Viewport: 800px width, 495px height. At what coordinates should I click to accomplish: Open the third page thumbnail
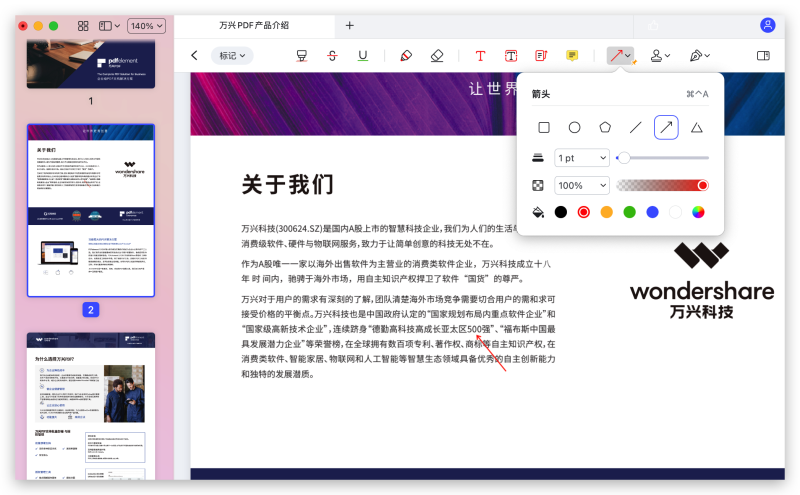pos(91,406)
